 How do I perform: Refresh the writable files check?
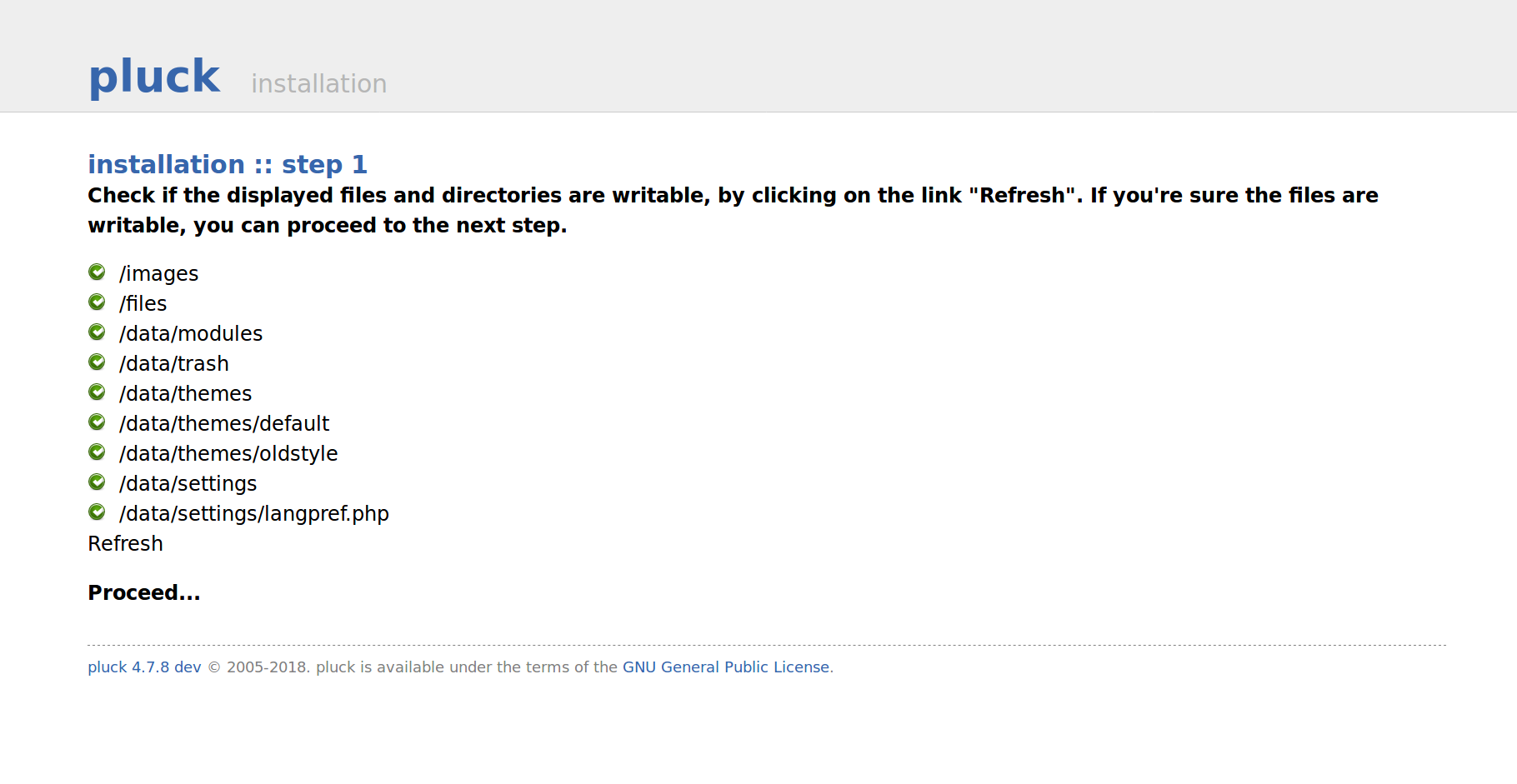coord(126,543)
